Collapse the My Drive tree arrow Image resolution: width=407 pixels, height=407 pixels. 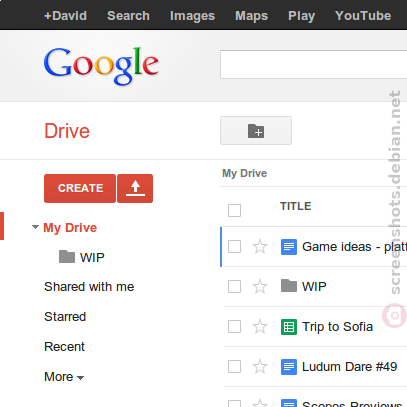point(35,227)
